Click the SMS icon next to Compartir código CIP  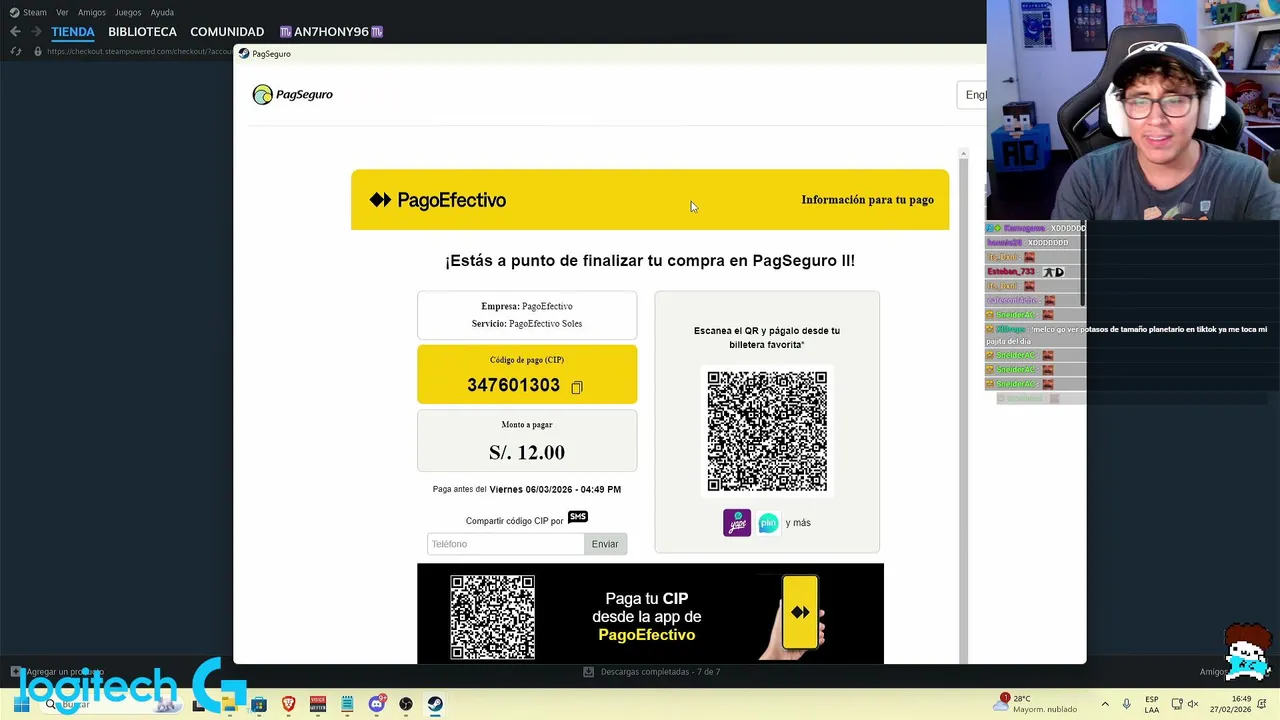578,517
